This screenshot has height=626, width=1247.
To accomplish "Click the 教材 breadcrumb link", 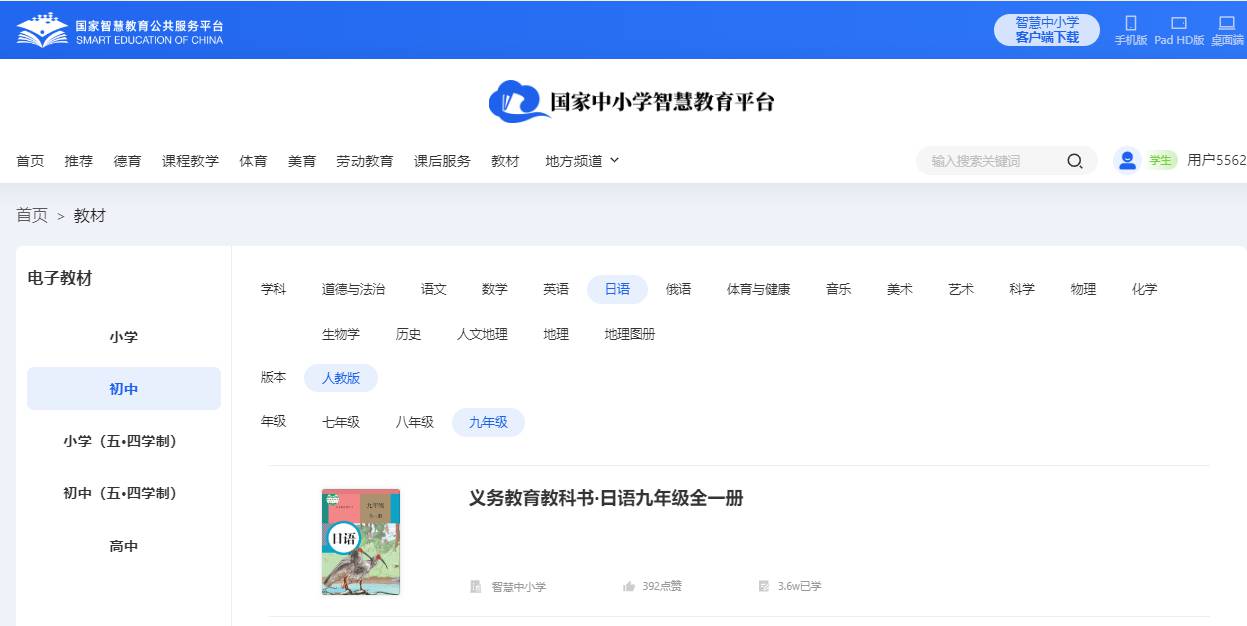I will tap(90, 215).
